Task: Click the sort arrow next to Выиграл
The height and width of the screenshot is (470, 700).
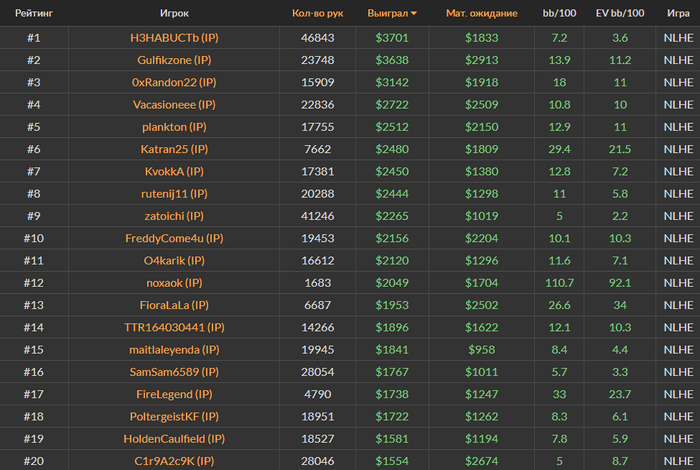Action: 414,14
